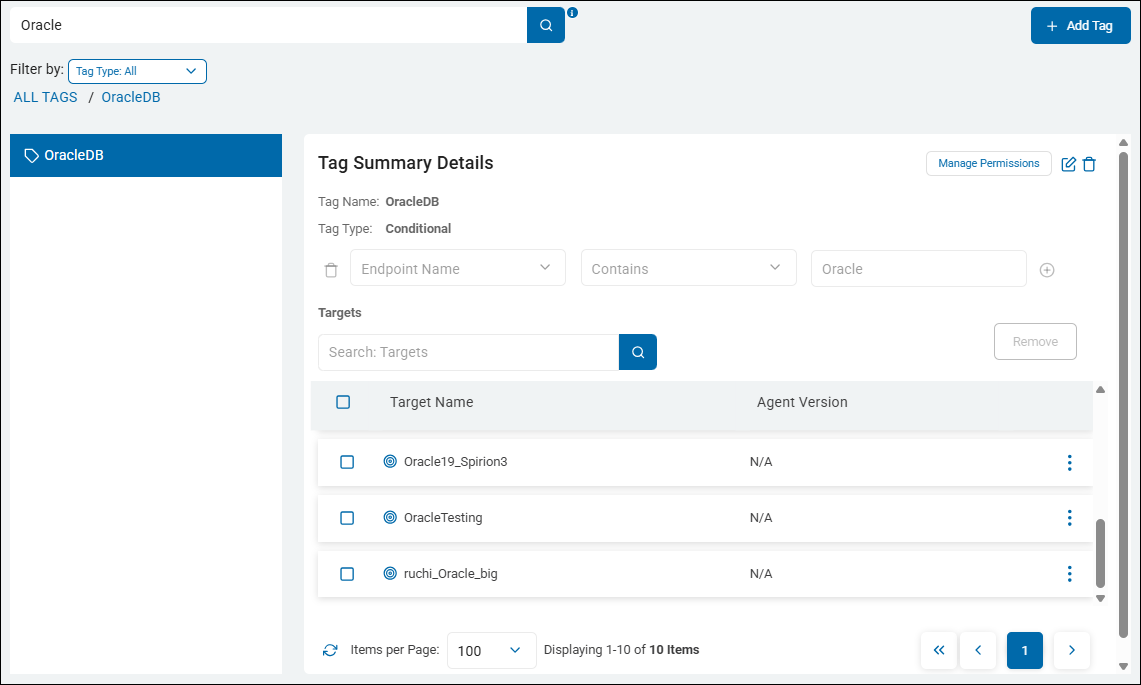This screenshot has width=1141, height=685.
Task: Click the Targets search magnifier button
Action: 637,352
